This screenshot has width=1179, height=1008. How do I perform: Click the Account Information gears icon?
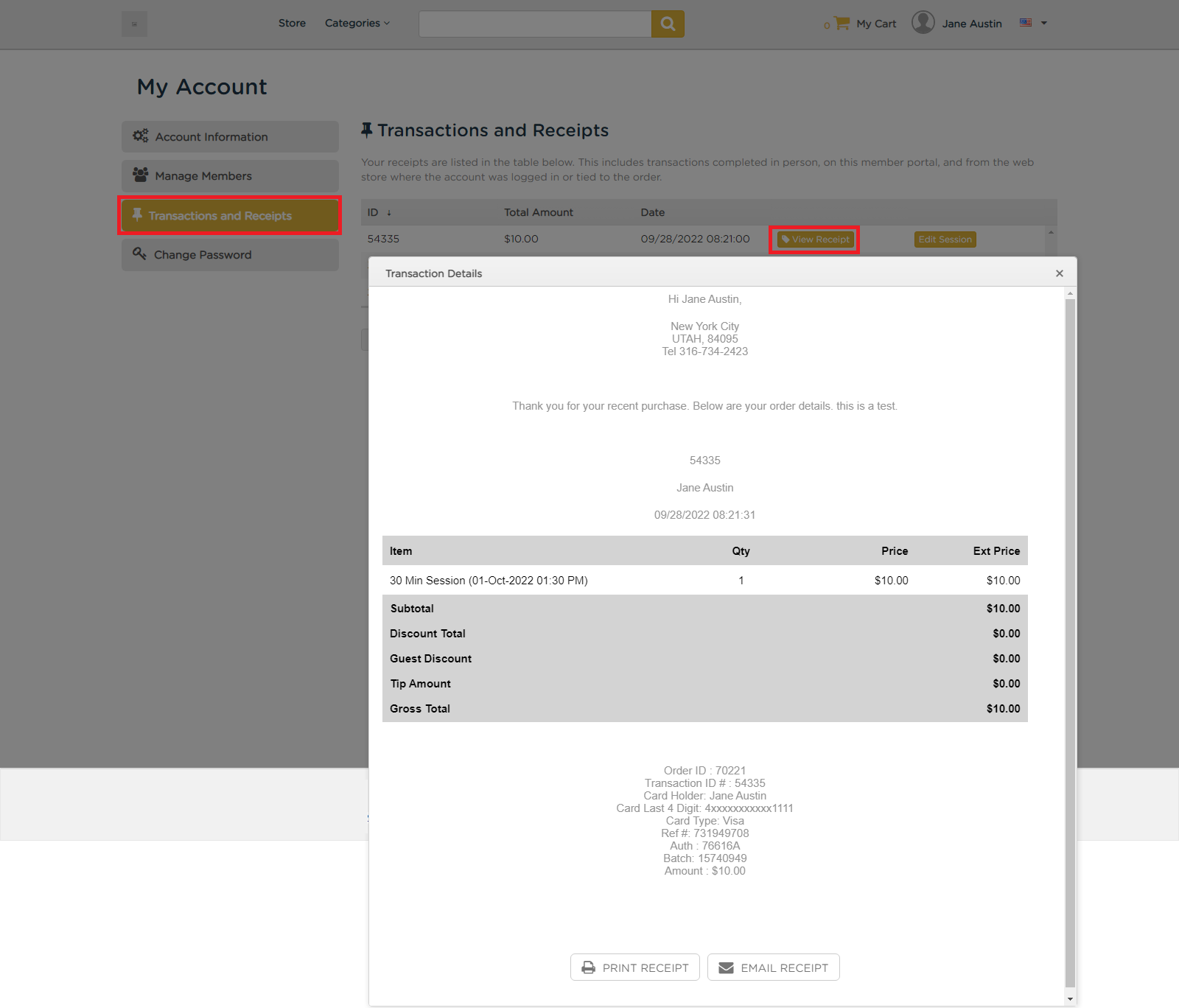(140, 136)
